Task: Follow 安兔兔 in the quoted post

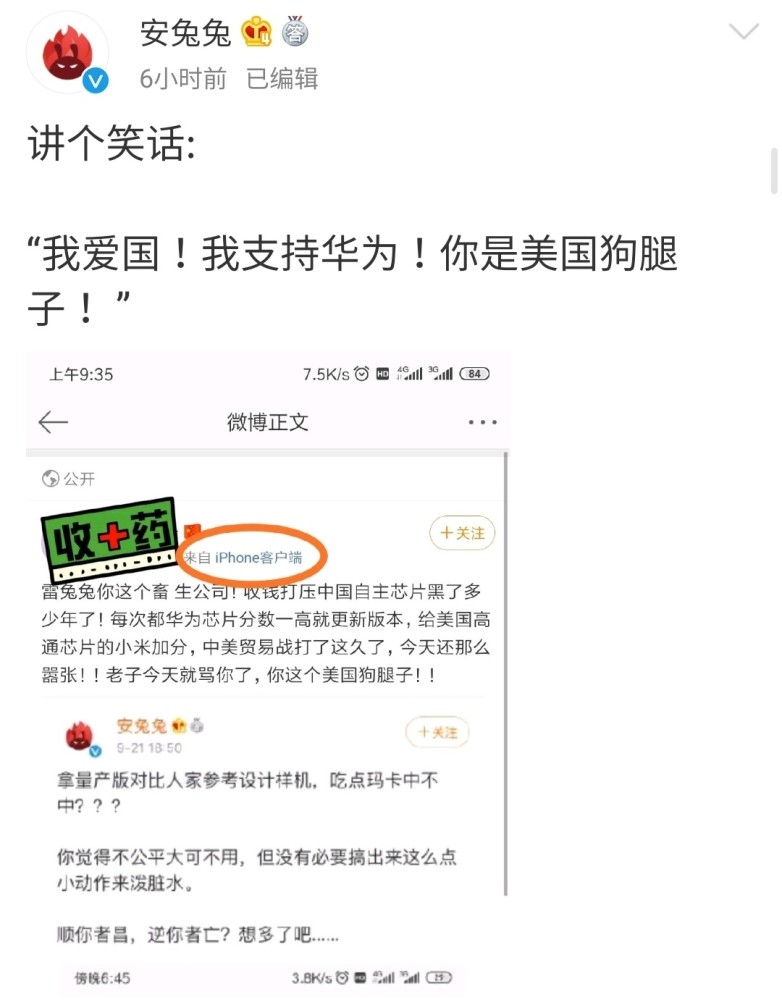Action: click(x=438, y=732)
